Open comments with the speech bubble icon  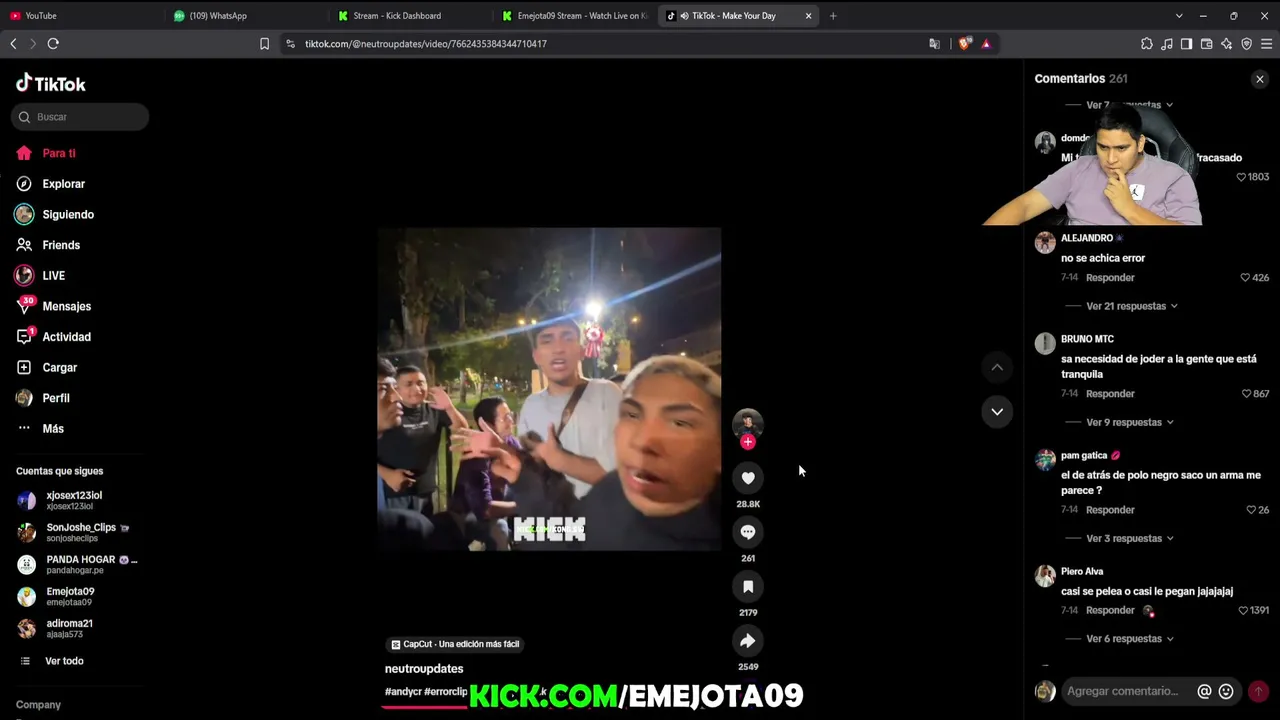point(748,532)
